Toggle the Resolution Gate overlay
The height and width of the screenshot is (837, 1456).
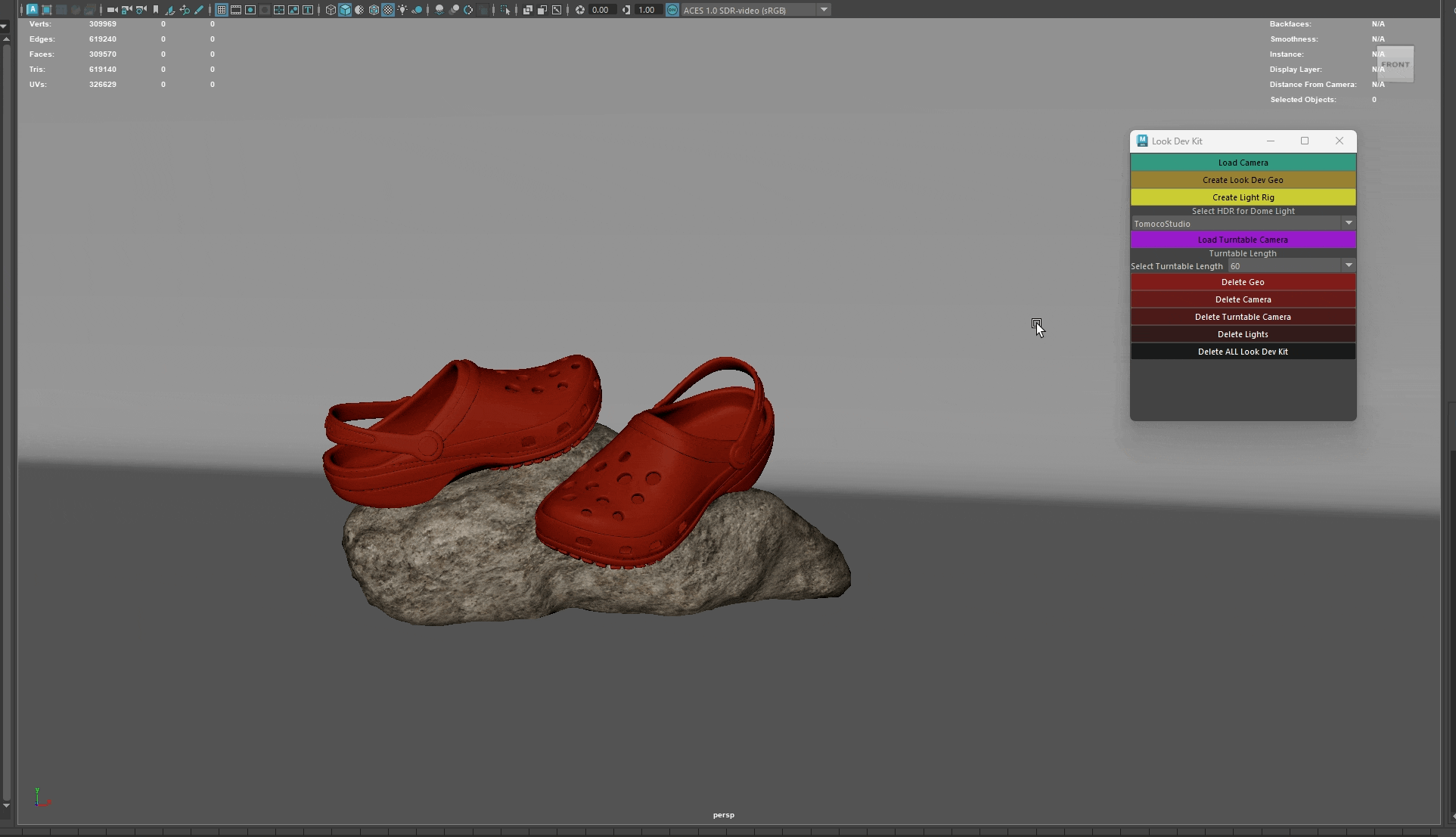(250, 10)
